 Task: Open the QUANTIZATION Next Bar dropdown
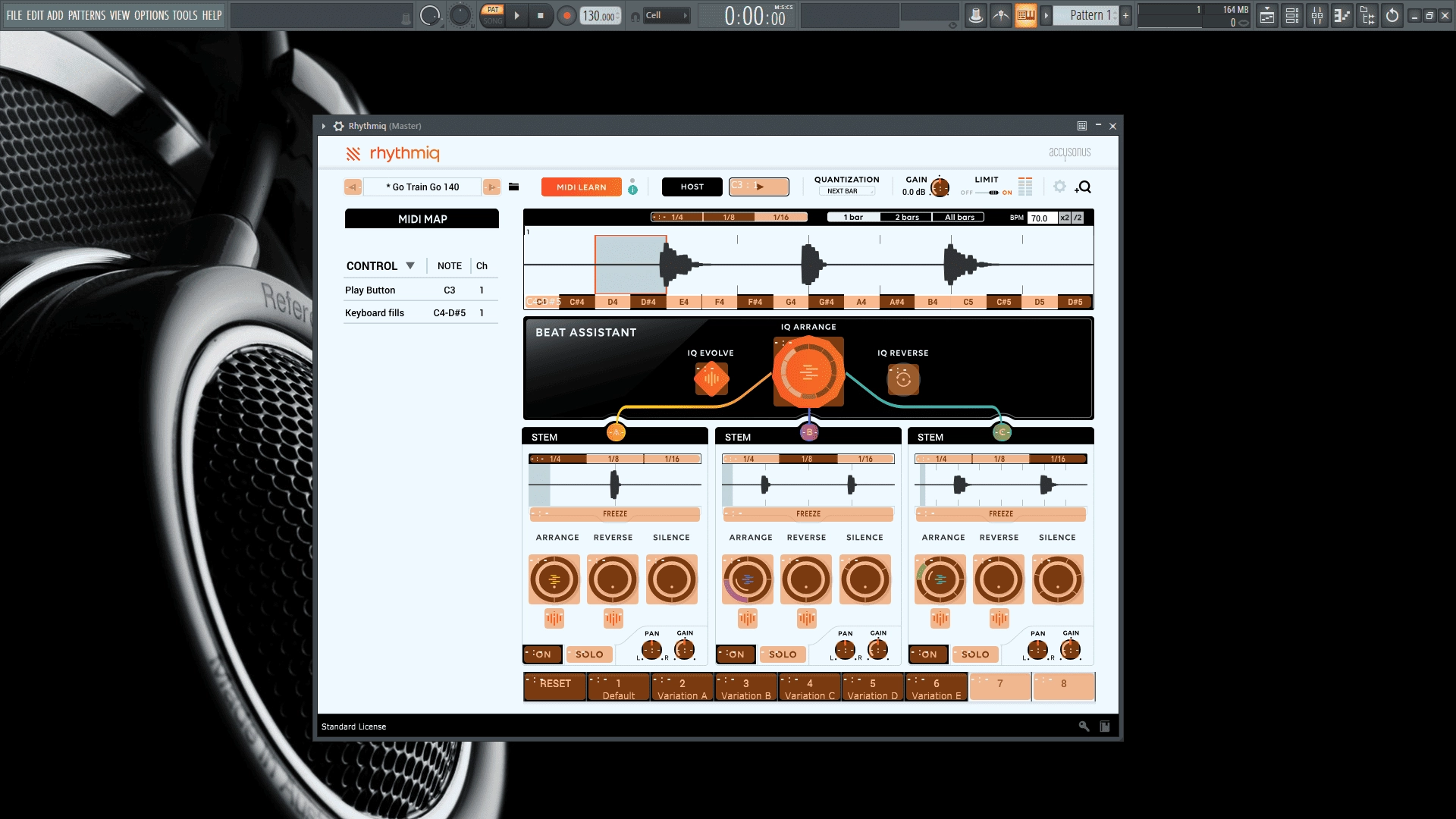(x=847, y=191)
